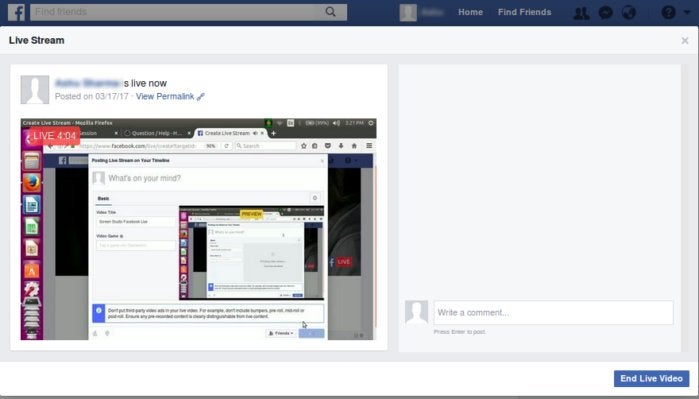This screenshot has width=699, height=399.
Task: Click the End Live Video button
Action: coord(651,378)
